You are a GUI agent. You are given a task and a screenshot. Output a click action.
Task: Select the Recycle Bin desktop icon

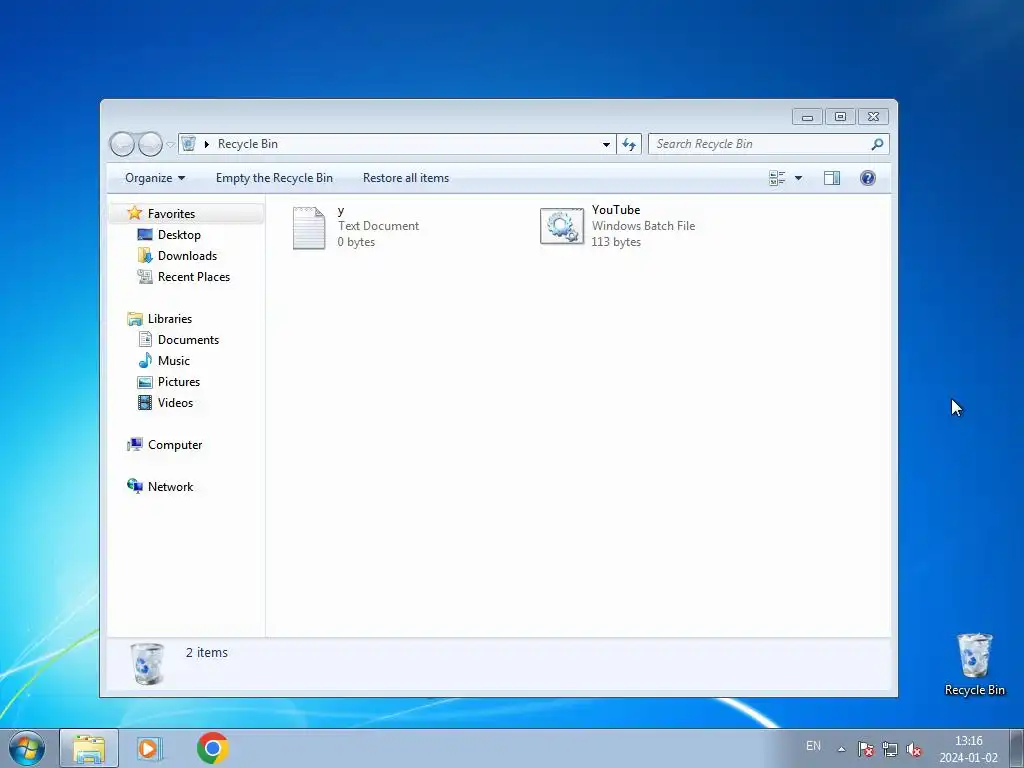[x=974, y=665]
